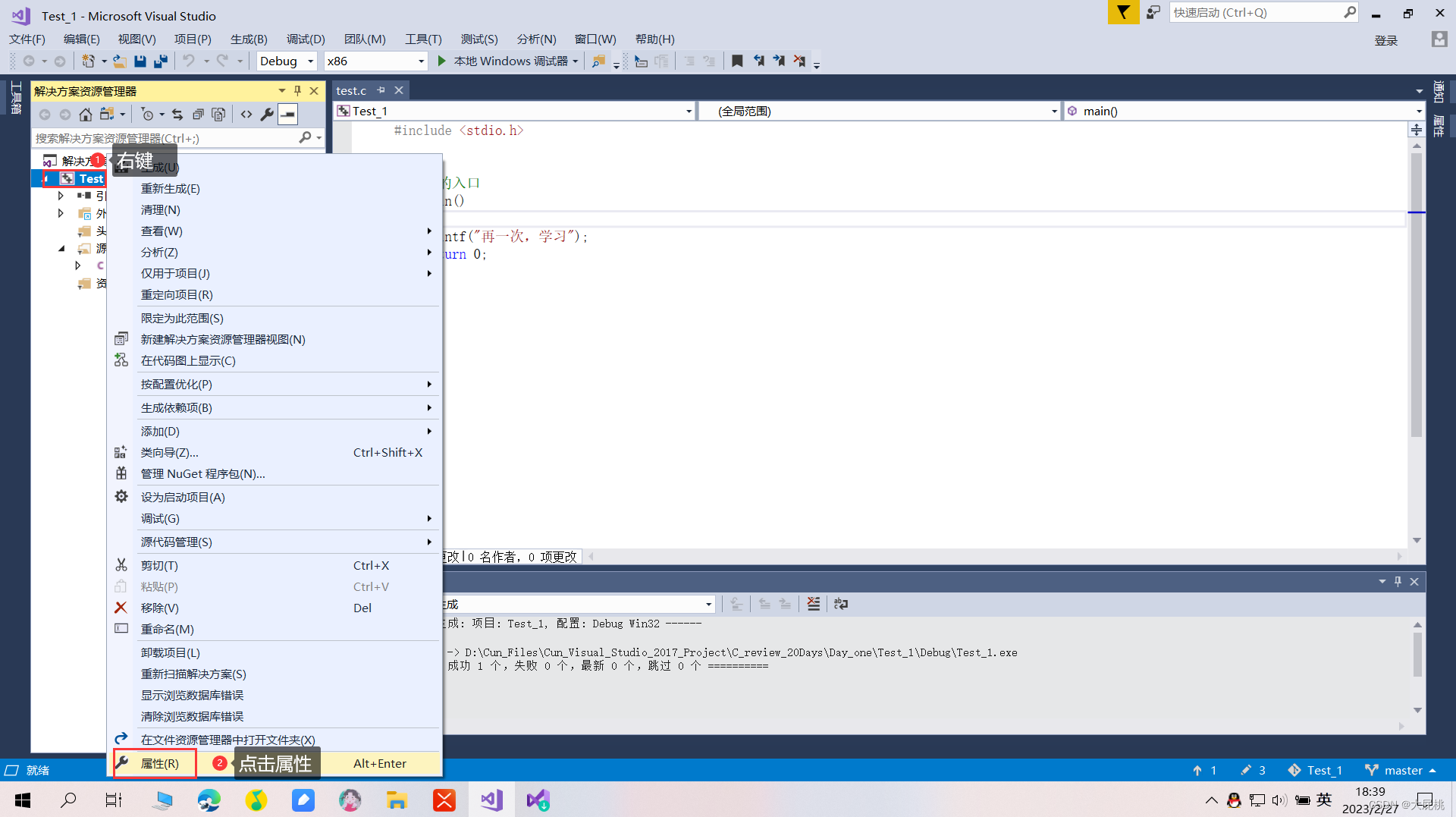Open File Explorer from taskbar

pos(397,800)
